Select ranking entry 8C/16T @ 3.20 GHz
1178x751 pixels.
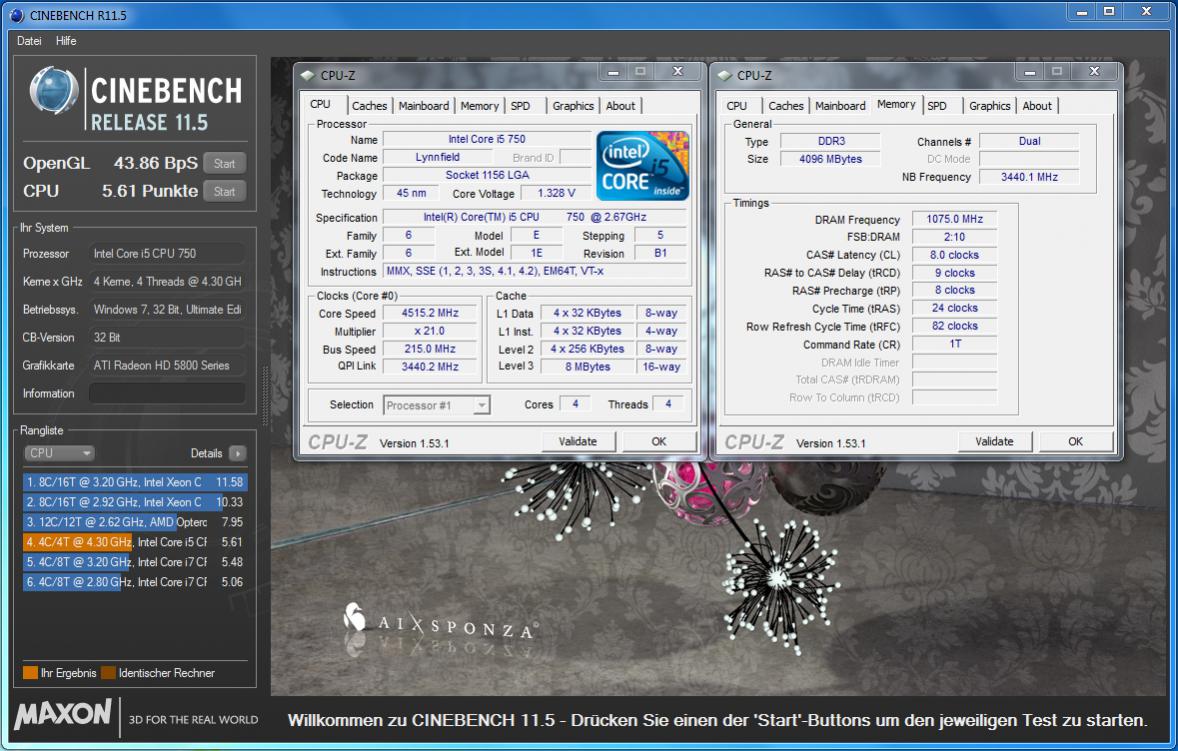(x=134, y=482)
